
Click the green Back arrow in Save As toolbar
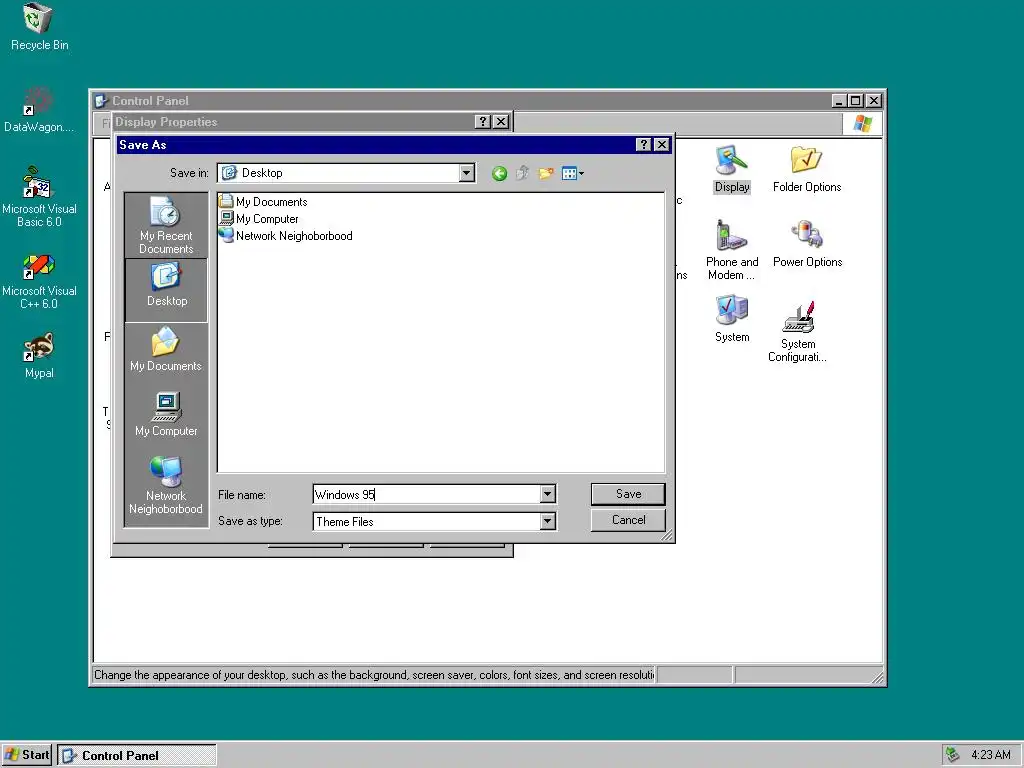point(500,173)
